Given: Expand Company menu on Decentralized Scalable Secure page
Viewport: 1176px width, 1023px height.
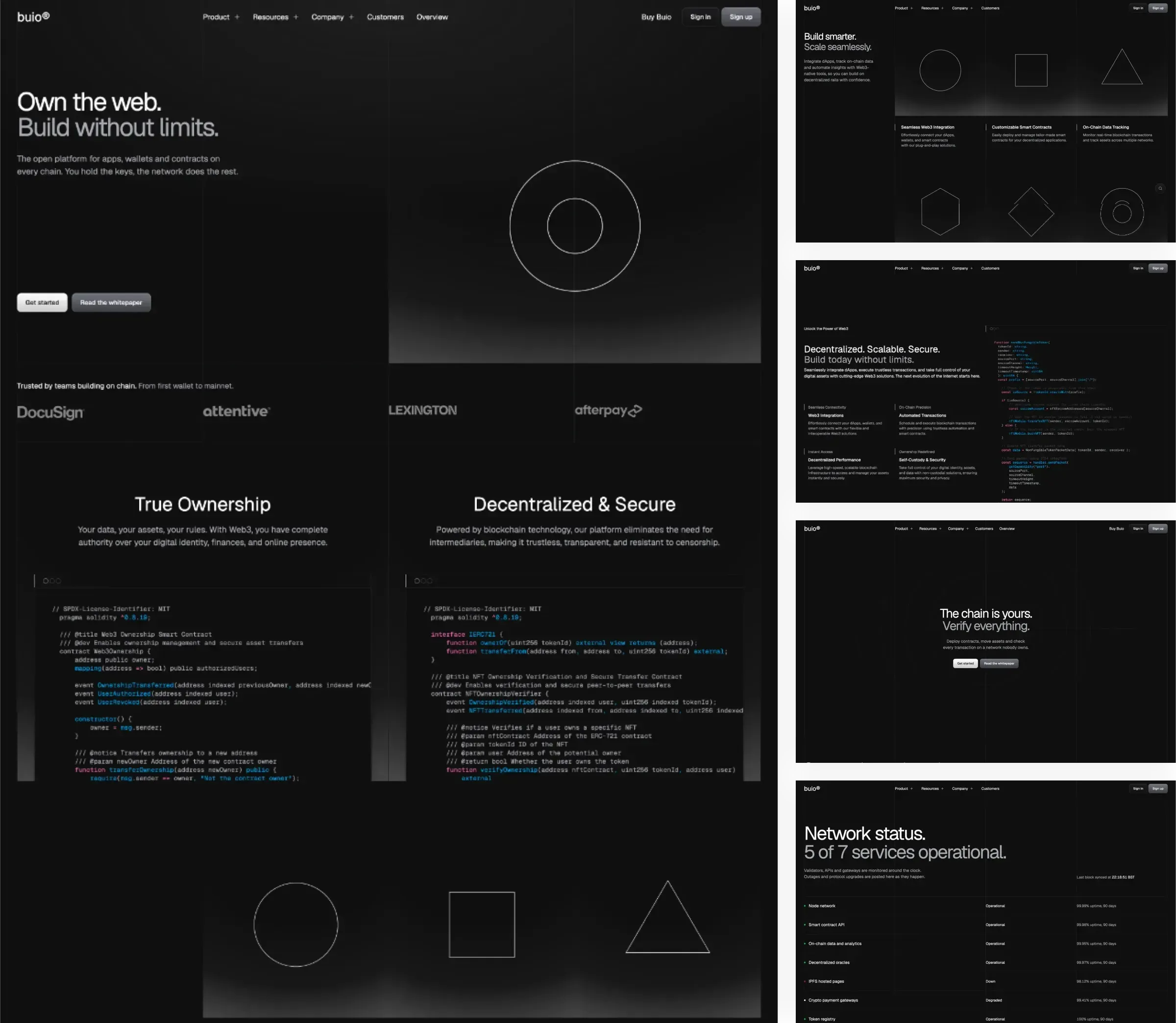Looking at the screenshot, I should click(x=962, y=268).
